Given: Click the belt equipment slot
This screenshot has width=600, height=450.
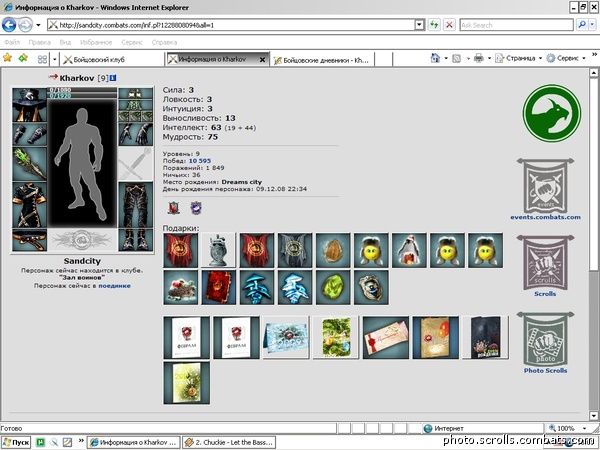Looking at the screenshot, I should pyautogui.click(x=29, y=240).
